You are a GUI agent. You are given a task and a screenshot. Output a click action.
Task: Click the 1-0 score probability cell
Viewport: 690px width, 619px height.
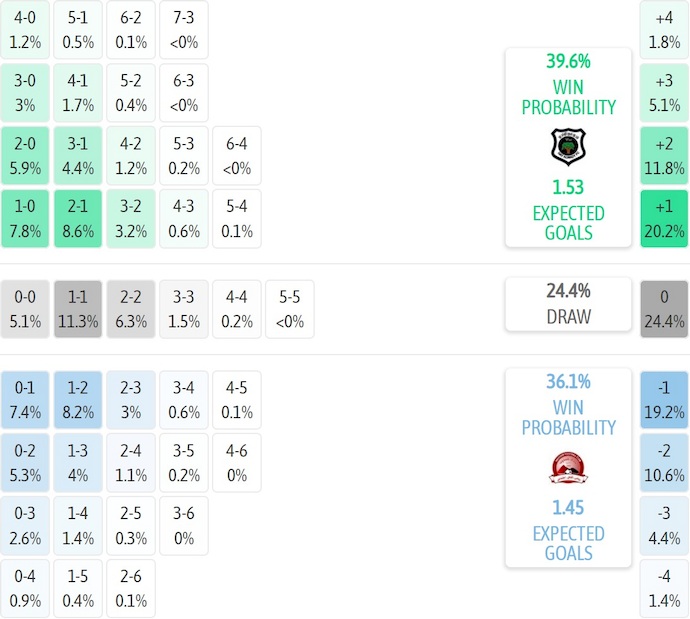point(25,219)
